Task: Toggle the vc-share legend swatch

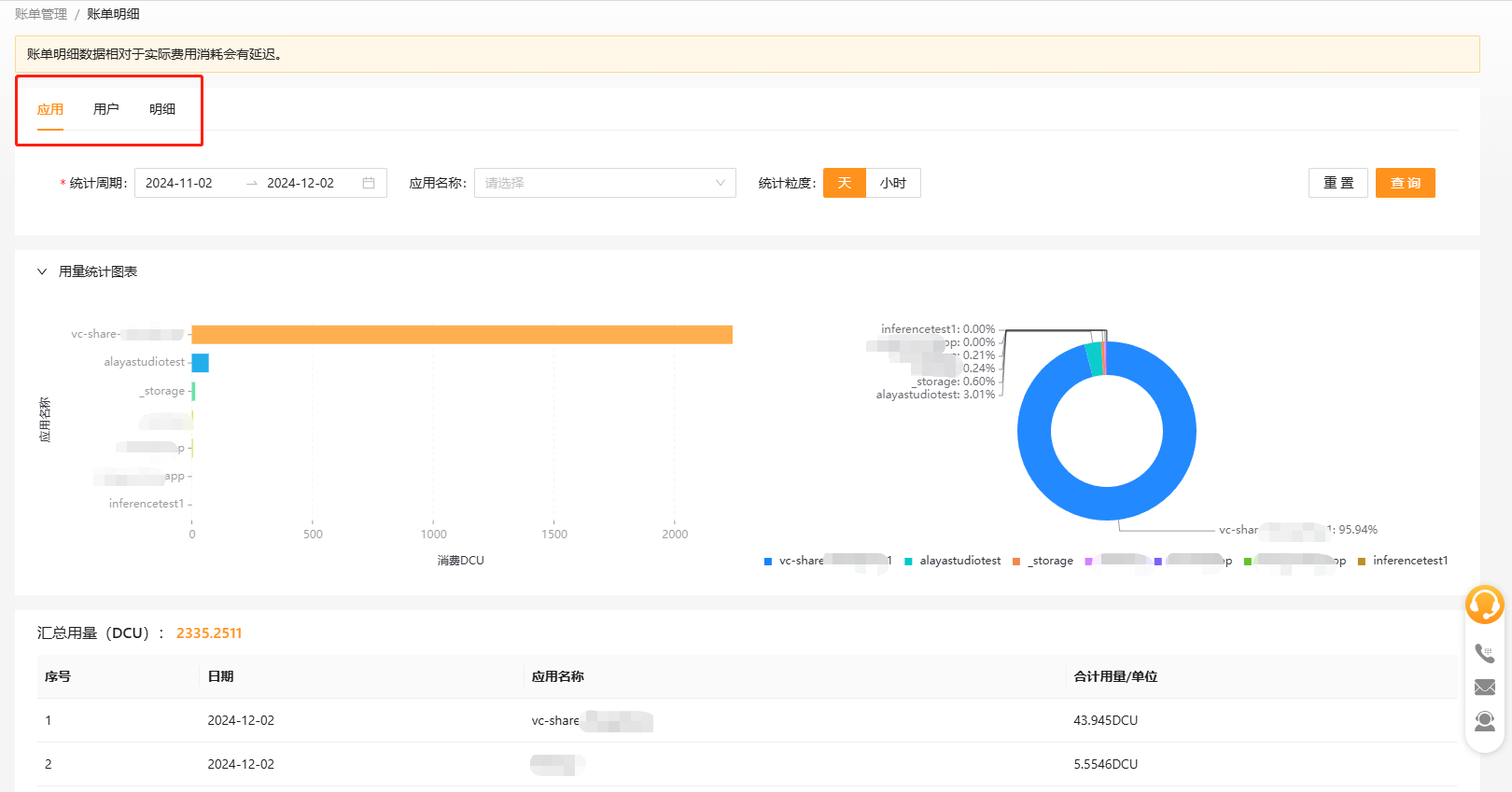Action: tap(768, 562)
